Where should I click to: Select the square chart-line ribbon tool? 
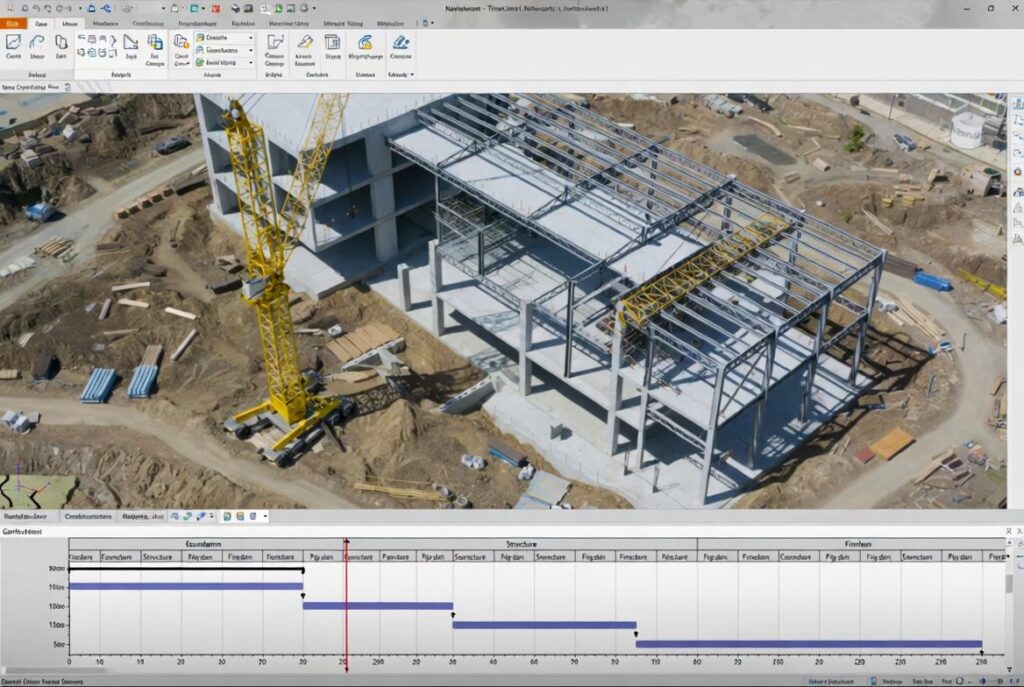point(13,43)
